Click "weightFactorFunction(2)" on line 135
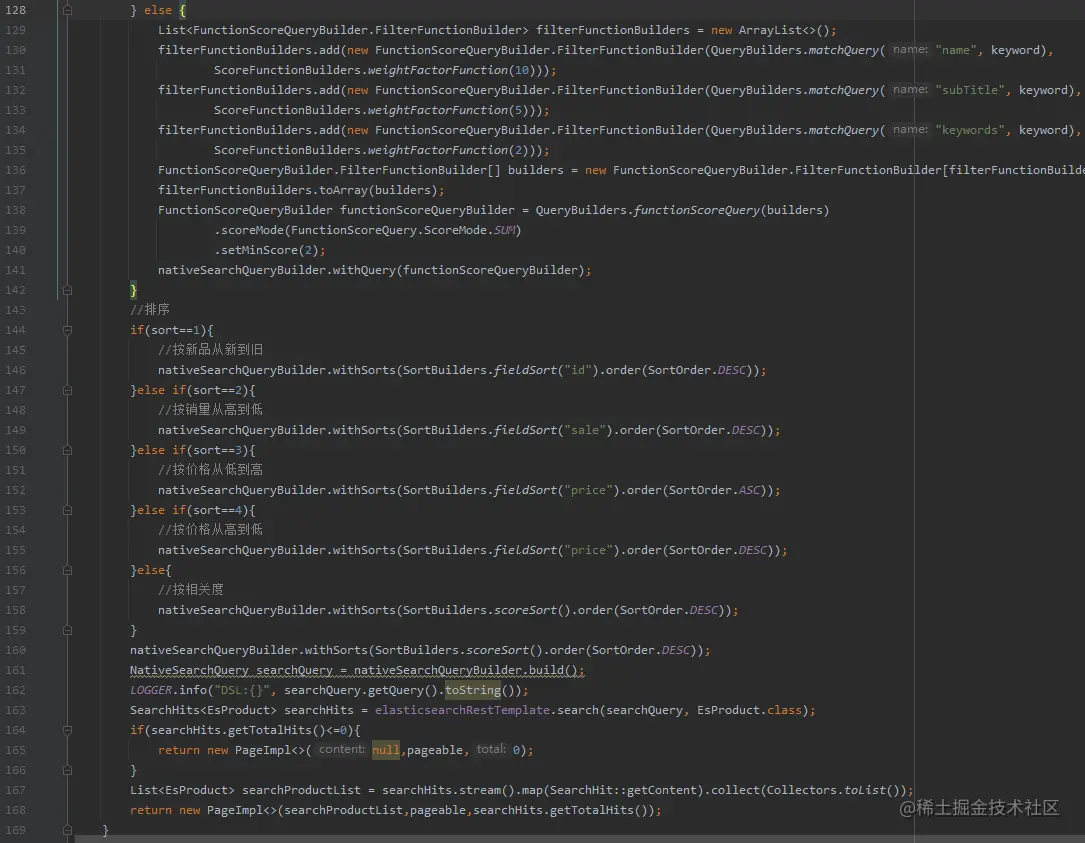1085x843 pixels. pyautogui.click(x=448, y=150)
